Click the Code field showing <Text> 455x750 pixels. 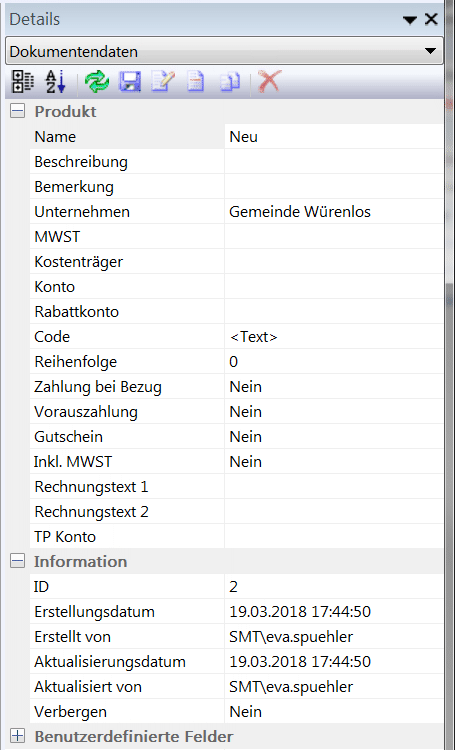[334, 337]
